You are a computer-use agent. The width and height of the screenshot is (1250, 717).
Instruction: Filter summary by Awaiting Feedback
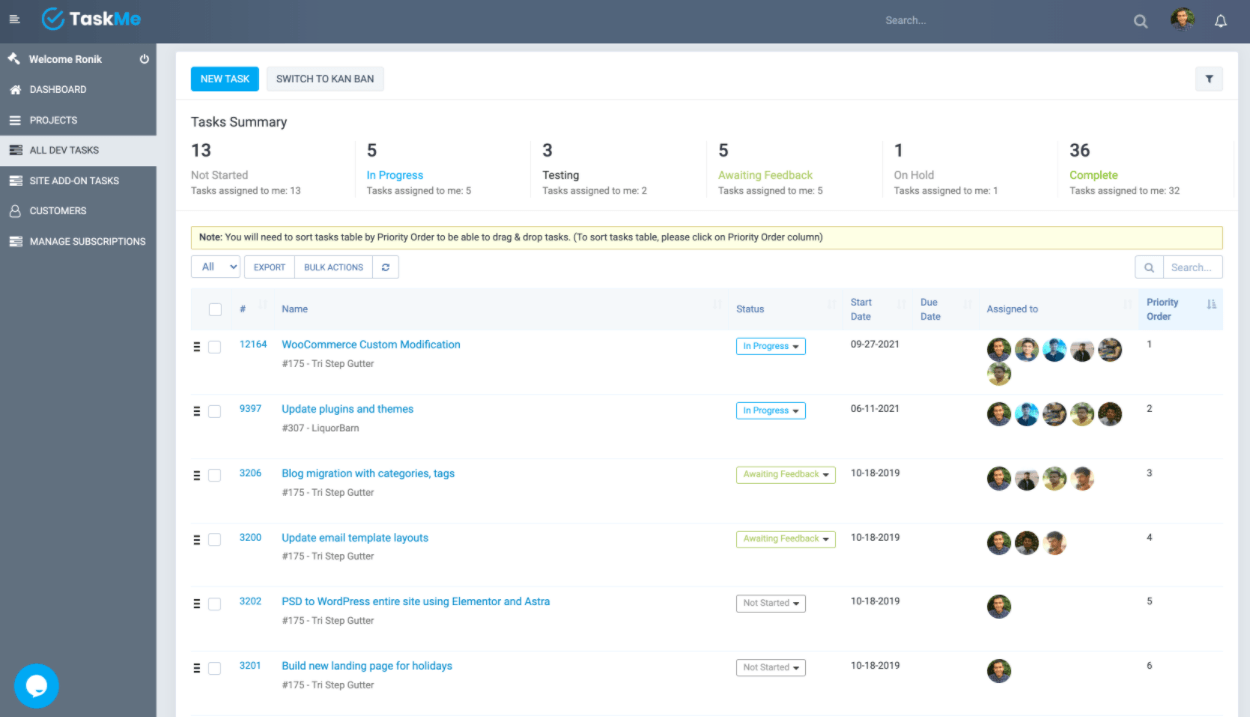click(765, 175)
